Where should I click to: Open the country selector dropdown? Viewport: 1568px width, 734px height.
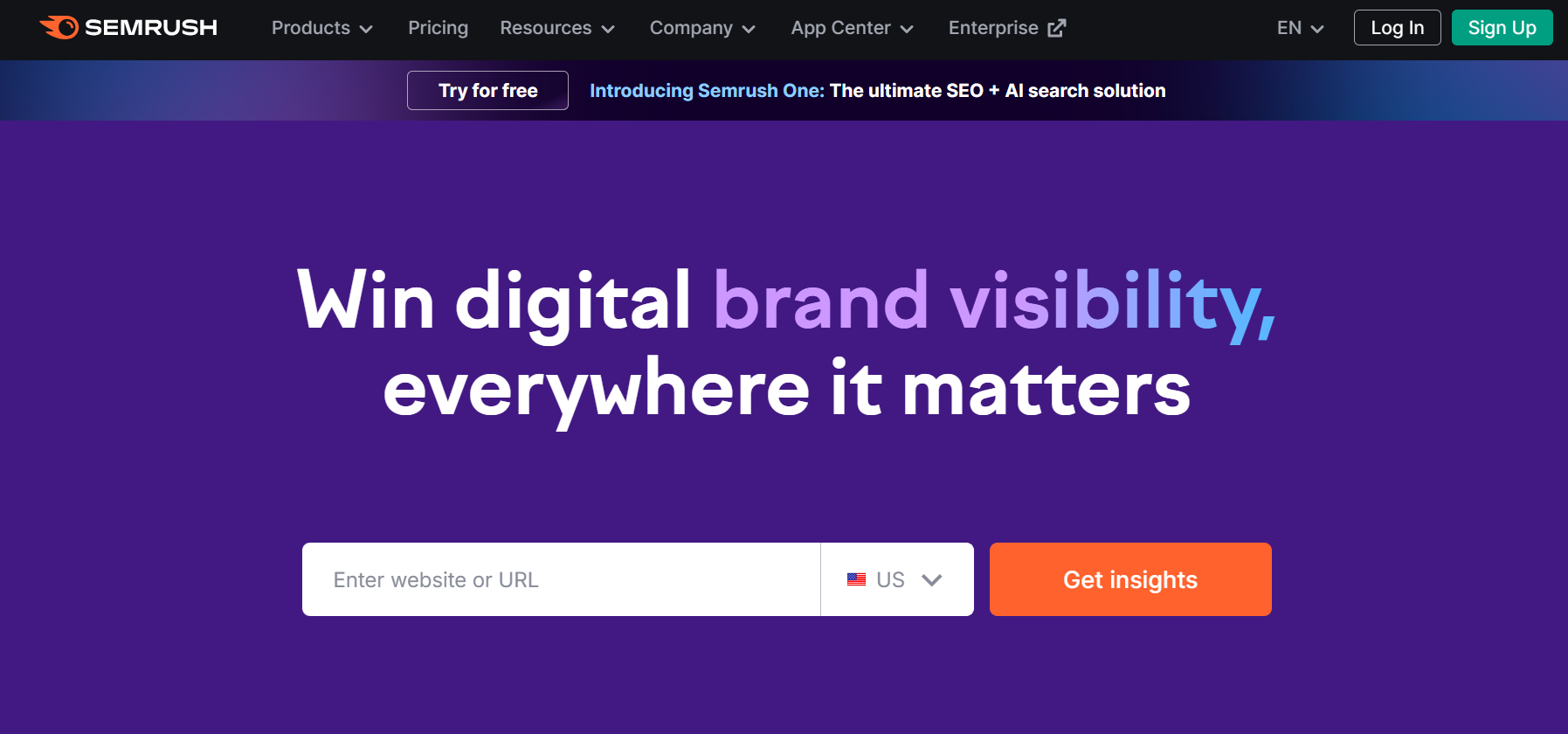point(896,578)
